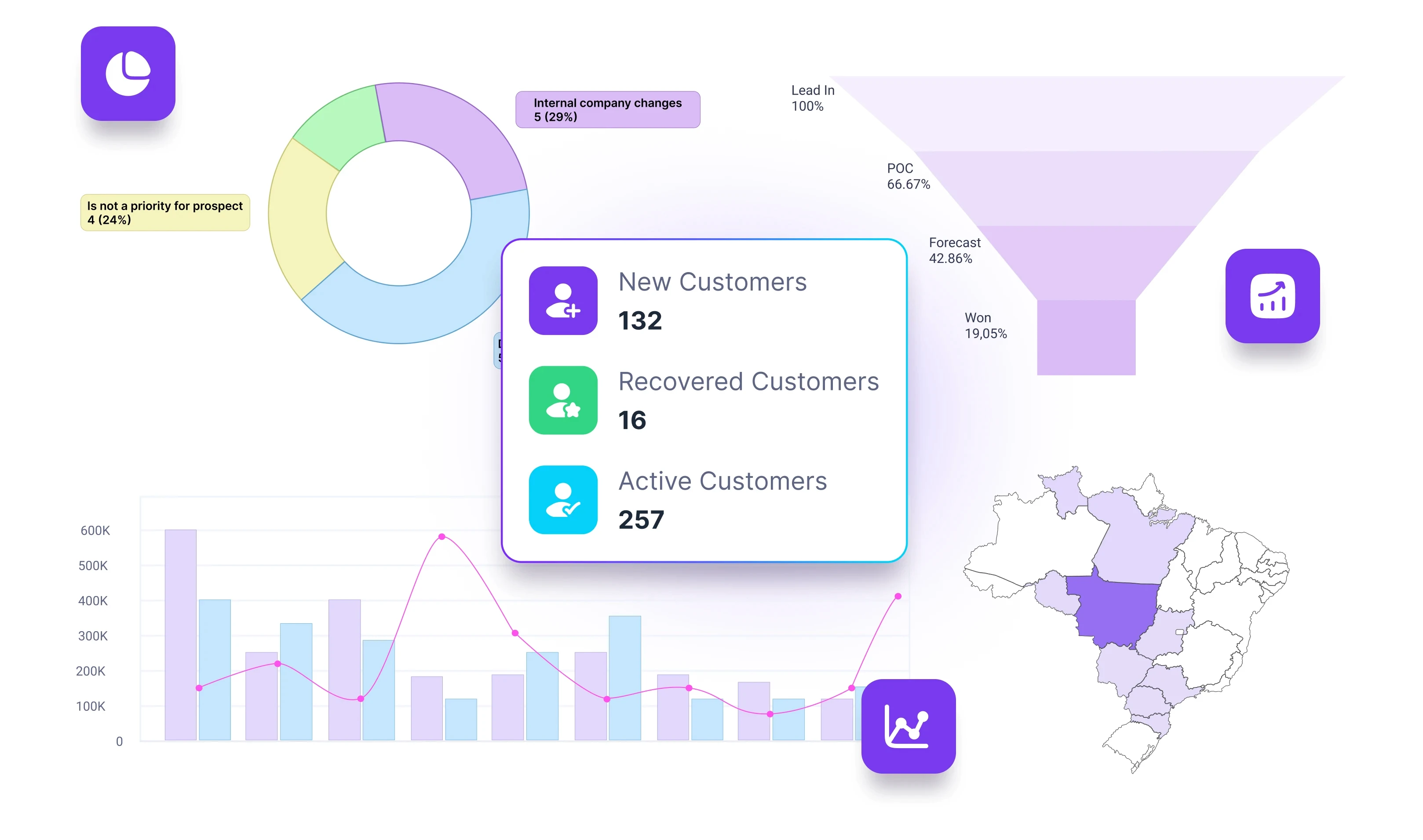Viewport: 1423px width, 840px height.
Task: Click the New Customers user-plus icon
Action: [563, 301]
